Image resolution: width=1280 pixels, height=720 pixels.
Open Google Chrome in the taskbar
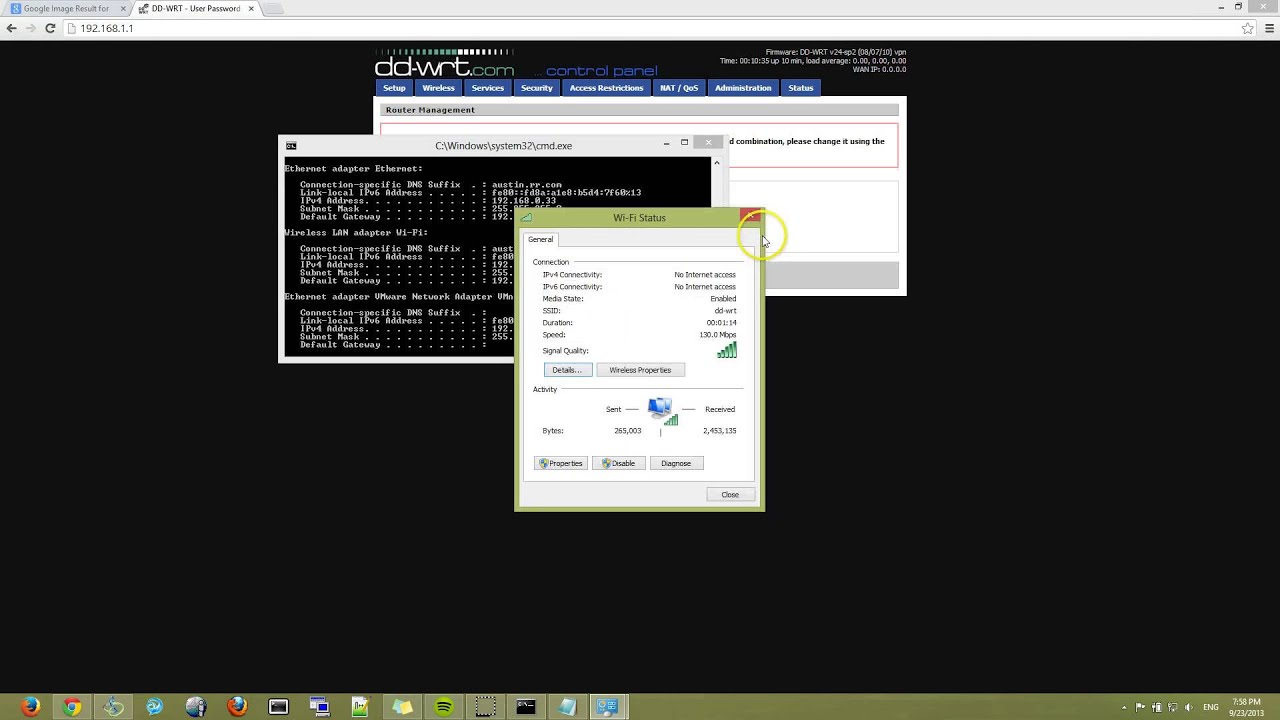coord(72,707)
